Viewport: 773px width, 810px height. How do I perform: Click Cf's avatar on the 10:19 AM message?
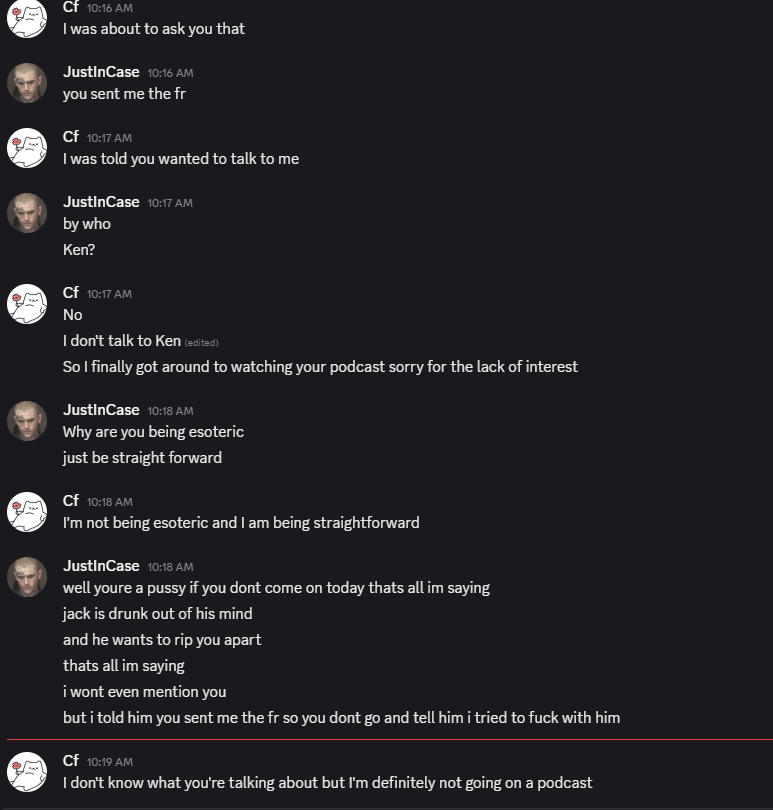(x=27, y=772)
